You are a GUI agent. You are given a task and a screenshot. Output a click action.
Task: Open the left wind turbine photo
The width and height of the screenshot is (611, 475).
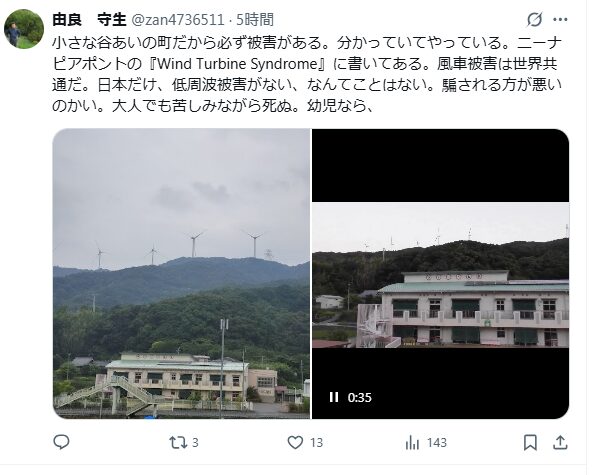(181, 274)
